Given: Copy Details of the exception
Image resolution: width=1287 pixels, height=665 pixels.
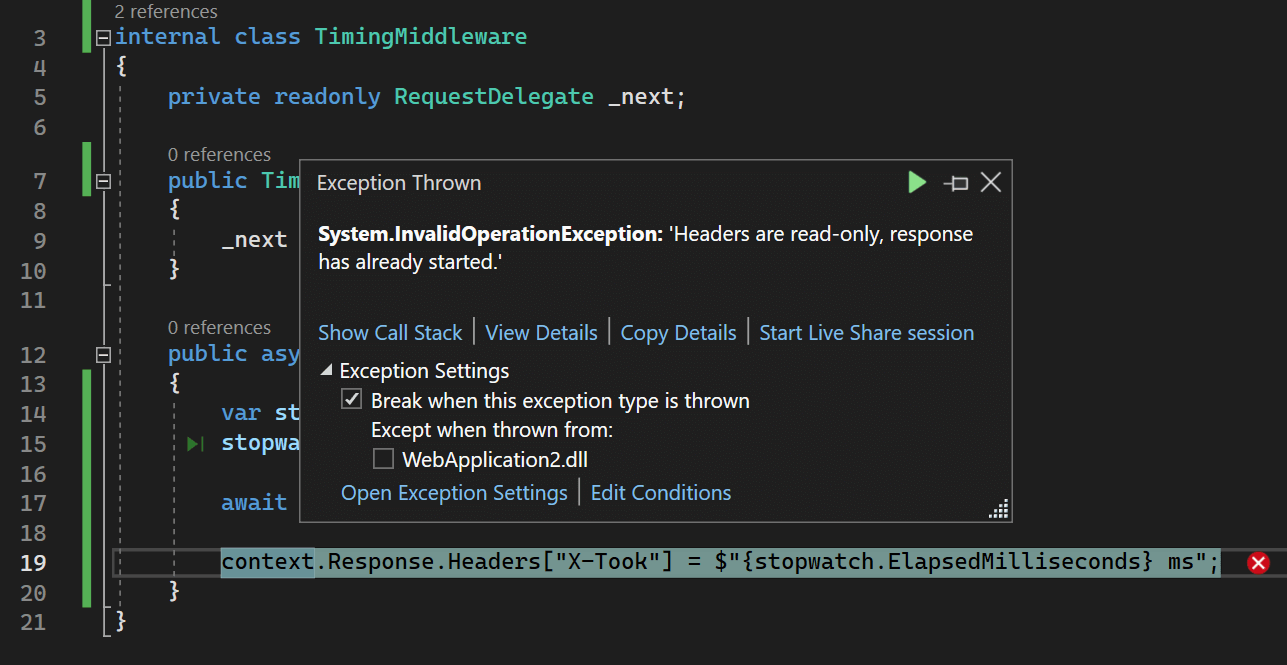Looking at the screenshot, I should [x=678, y=332].
